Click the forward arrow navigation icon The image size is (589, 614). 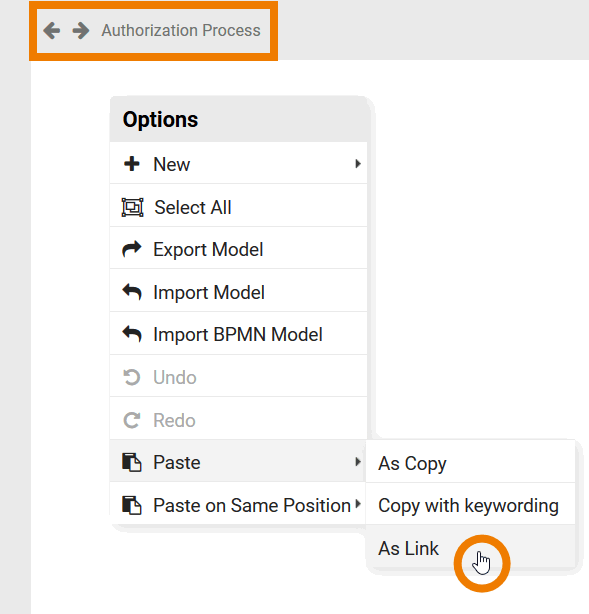point(81,31)
